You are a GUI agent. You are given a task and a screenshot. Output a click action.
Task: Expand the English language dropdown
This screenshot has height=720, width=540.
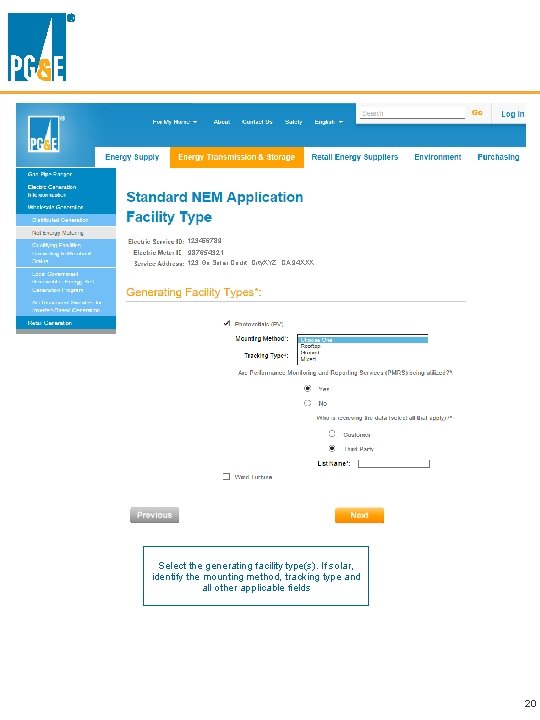329,122
